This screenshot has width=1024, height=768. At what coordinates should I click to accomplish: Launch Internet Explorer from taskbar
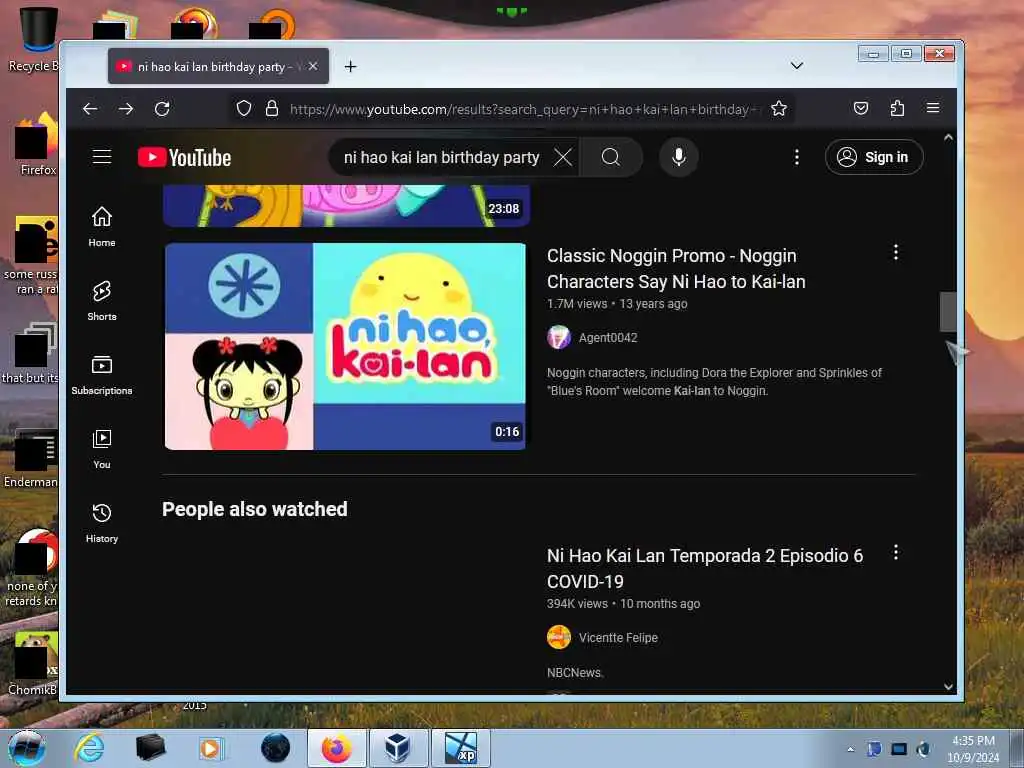[x=89, y=748]
